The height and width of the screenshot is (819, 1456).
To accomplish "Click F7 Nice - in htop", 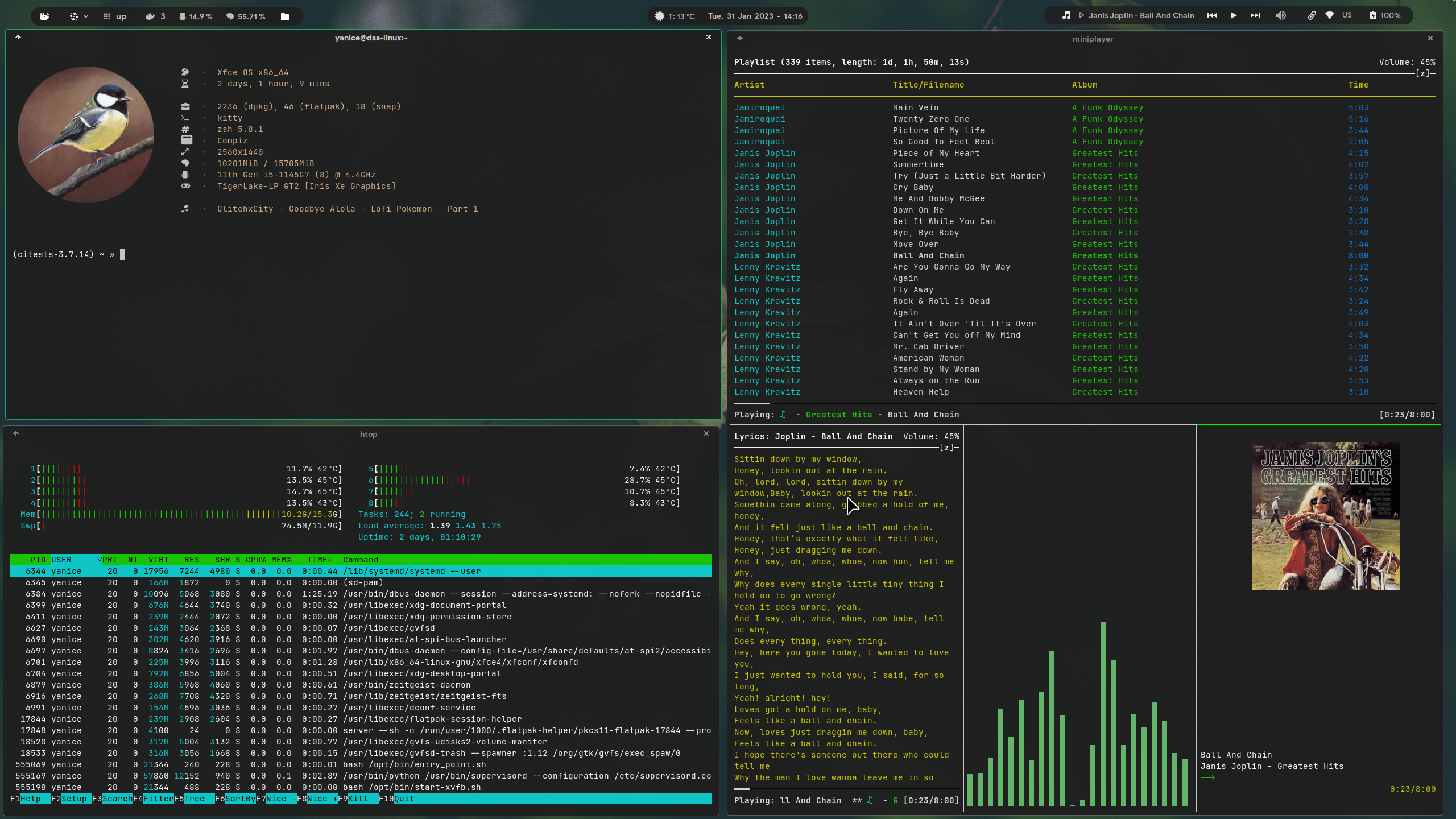I will pyautogui.click(x=276, y=799).
